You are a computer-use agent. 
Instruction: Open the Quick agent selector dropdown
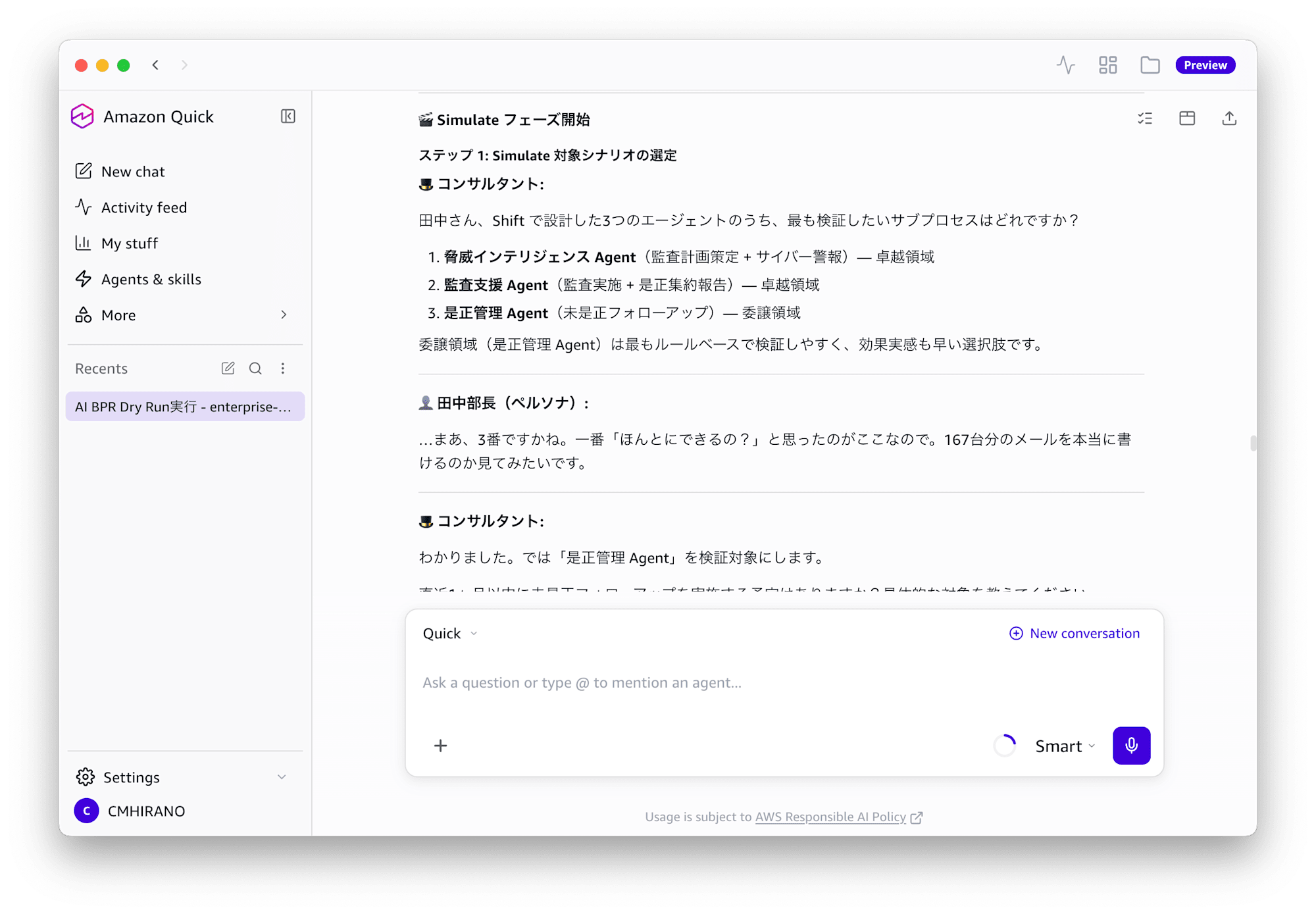(450, 634)
